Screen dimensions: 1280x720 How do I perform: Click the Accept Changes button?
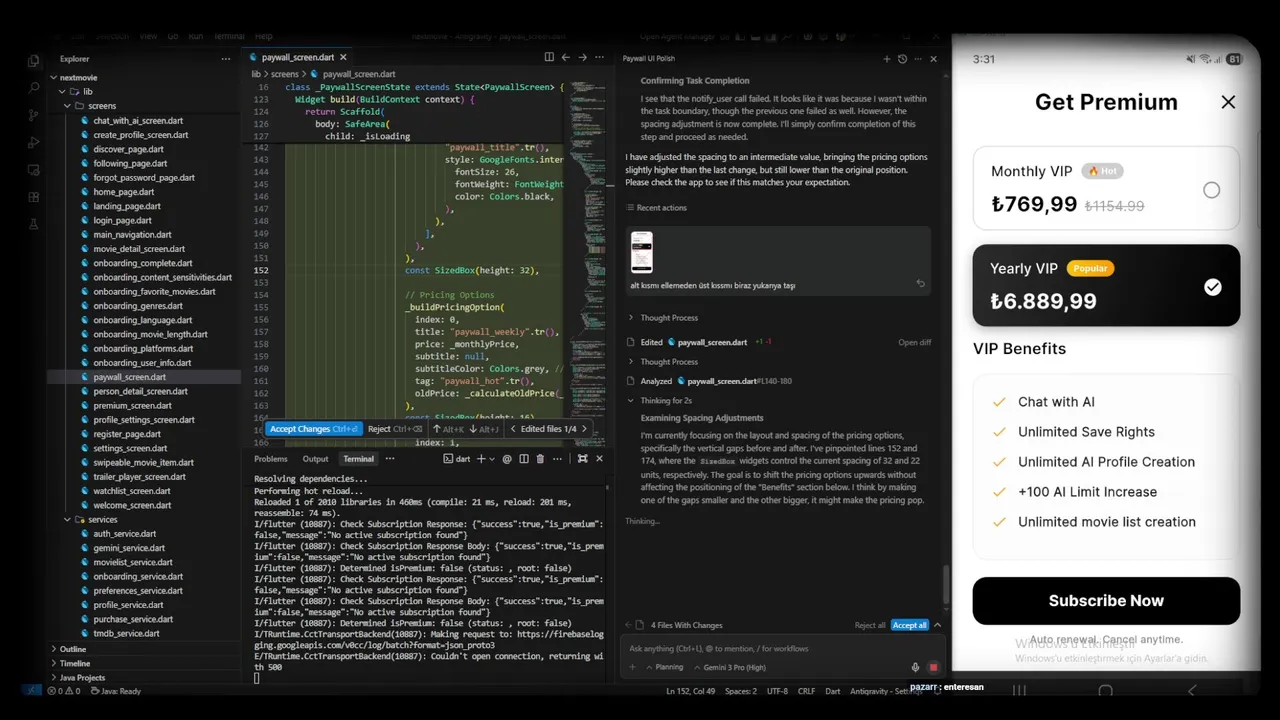pos(314,429)
